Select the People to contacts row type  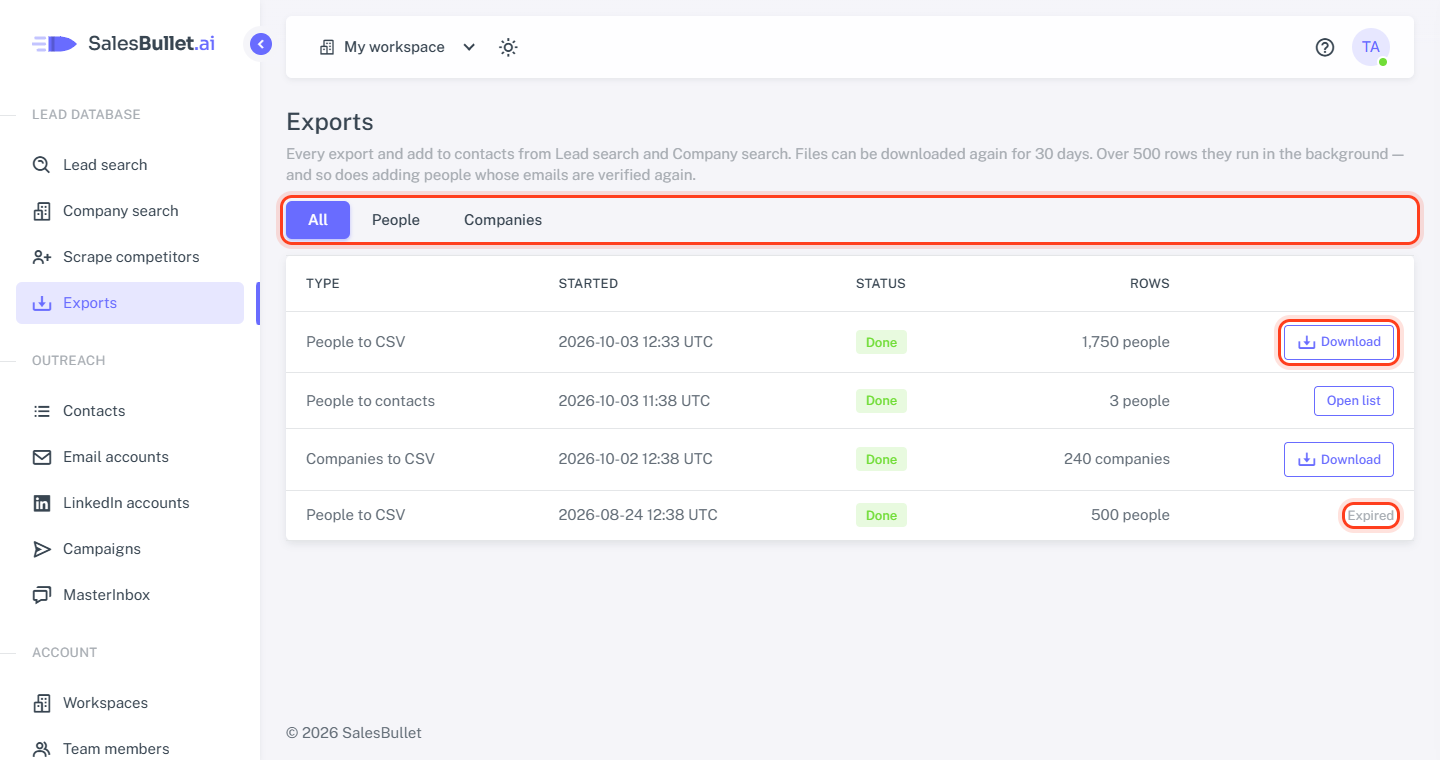[371, 401]
